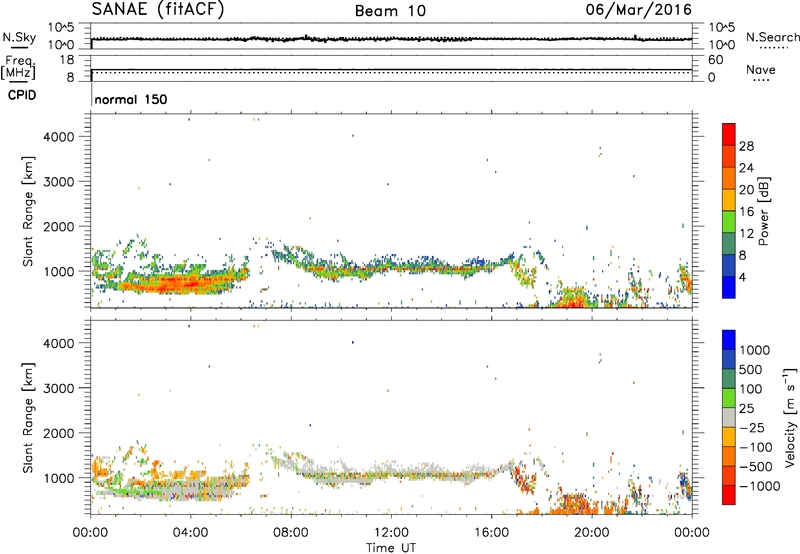Pick the yellow 16–20 dB Power colorbar segment
The width and height of the screenshot is (800, 554).
(729, 200)
